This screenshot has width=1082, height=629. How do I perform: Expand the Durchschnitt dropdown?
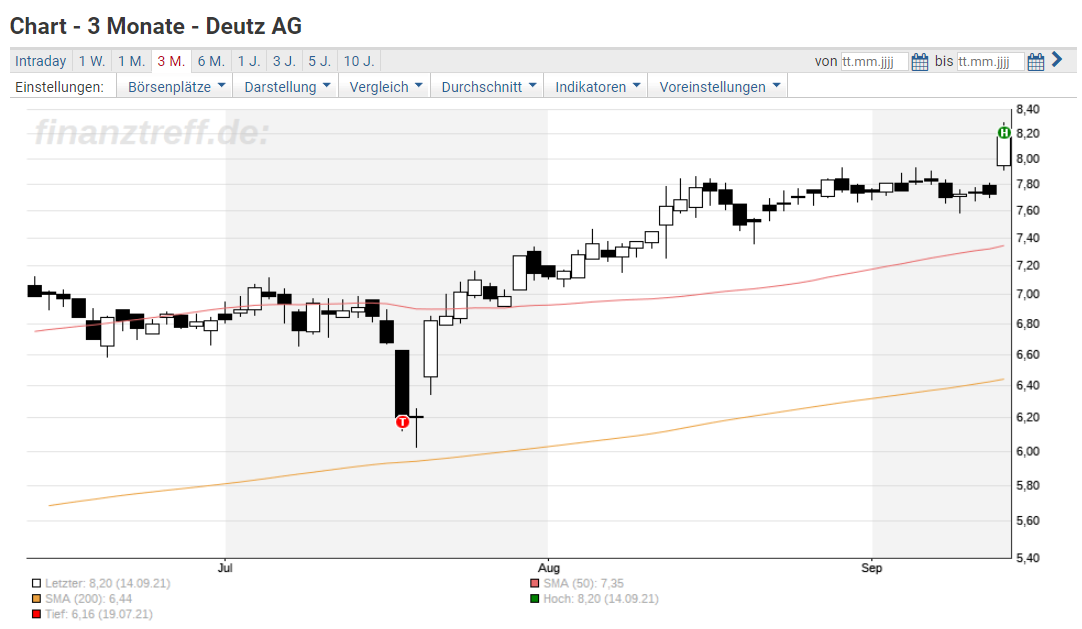click(489, 87)
